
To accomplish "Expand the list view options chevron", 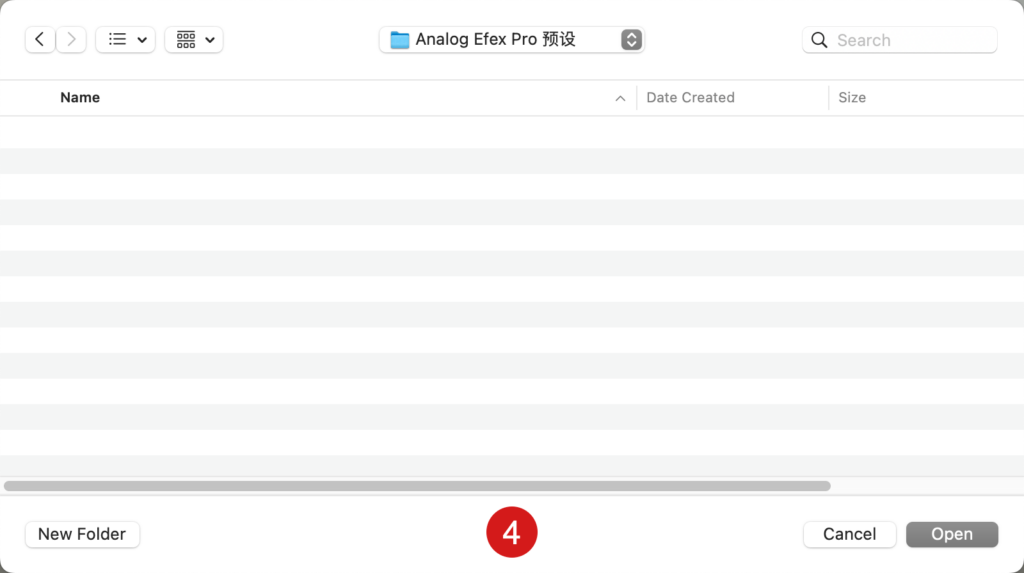I will pos(142,40).
